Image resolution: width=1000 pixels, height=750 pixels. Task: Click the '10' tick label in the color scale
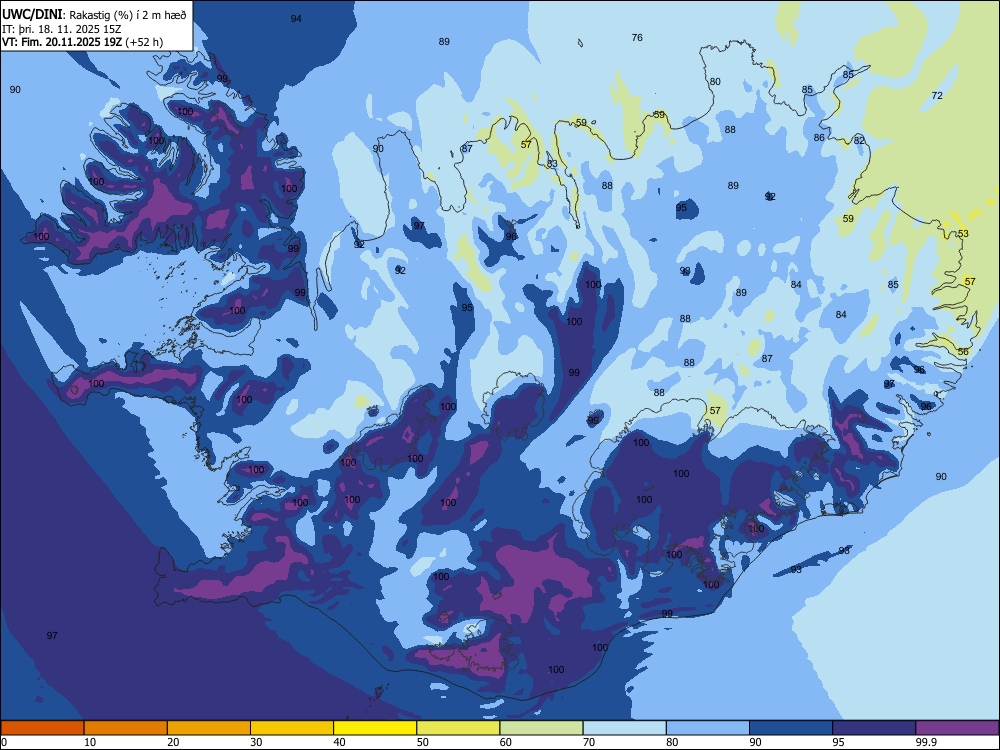pyautogui.click(x=90, y=742)
